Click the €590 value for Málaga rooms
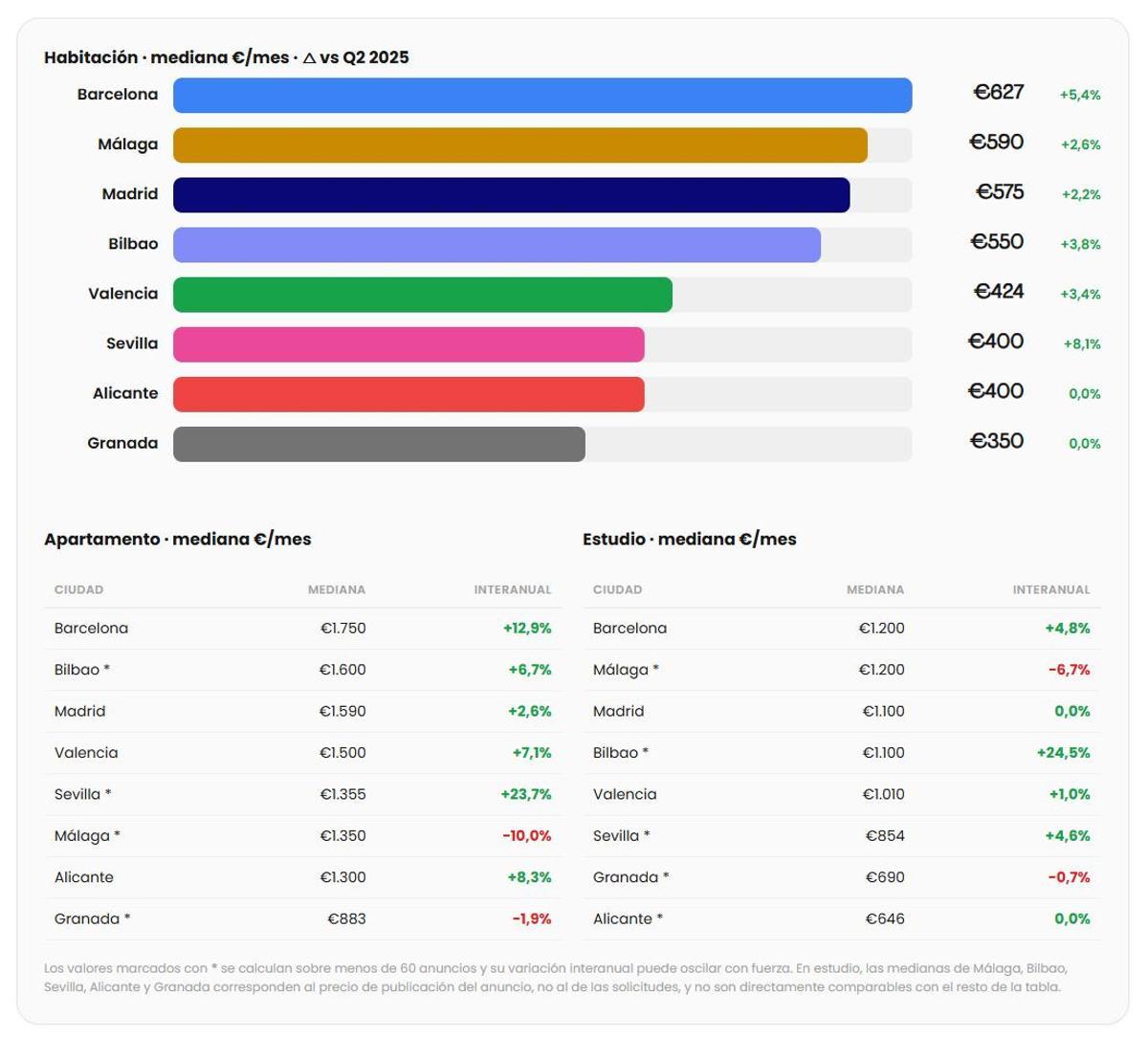Viewport: 1148px width, 1039px height. coord(997,143)
